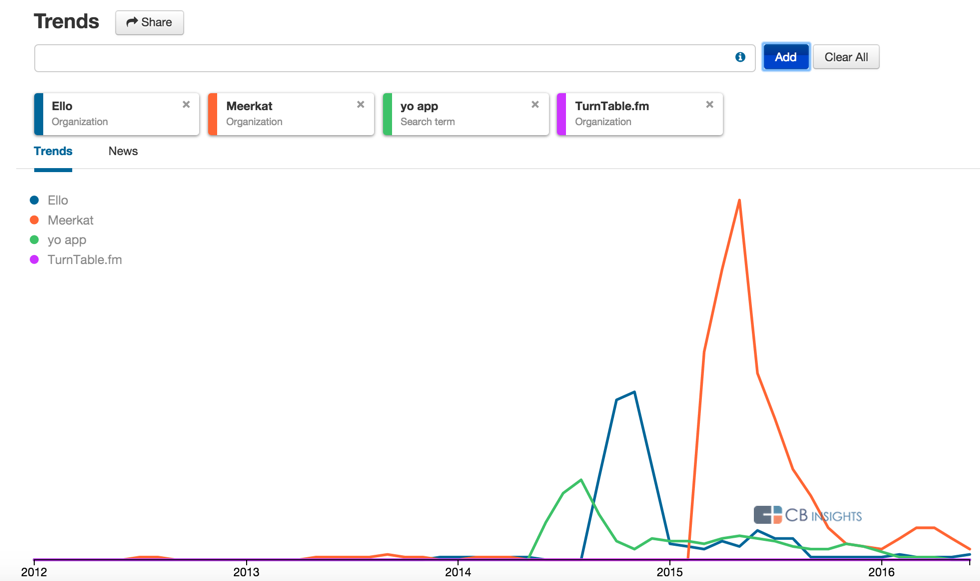Image resolution: width=980 pixels, height=581 pixels.
Task: Remove the yo app search term tag
Action: [535, 105]
